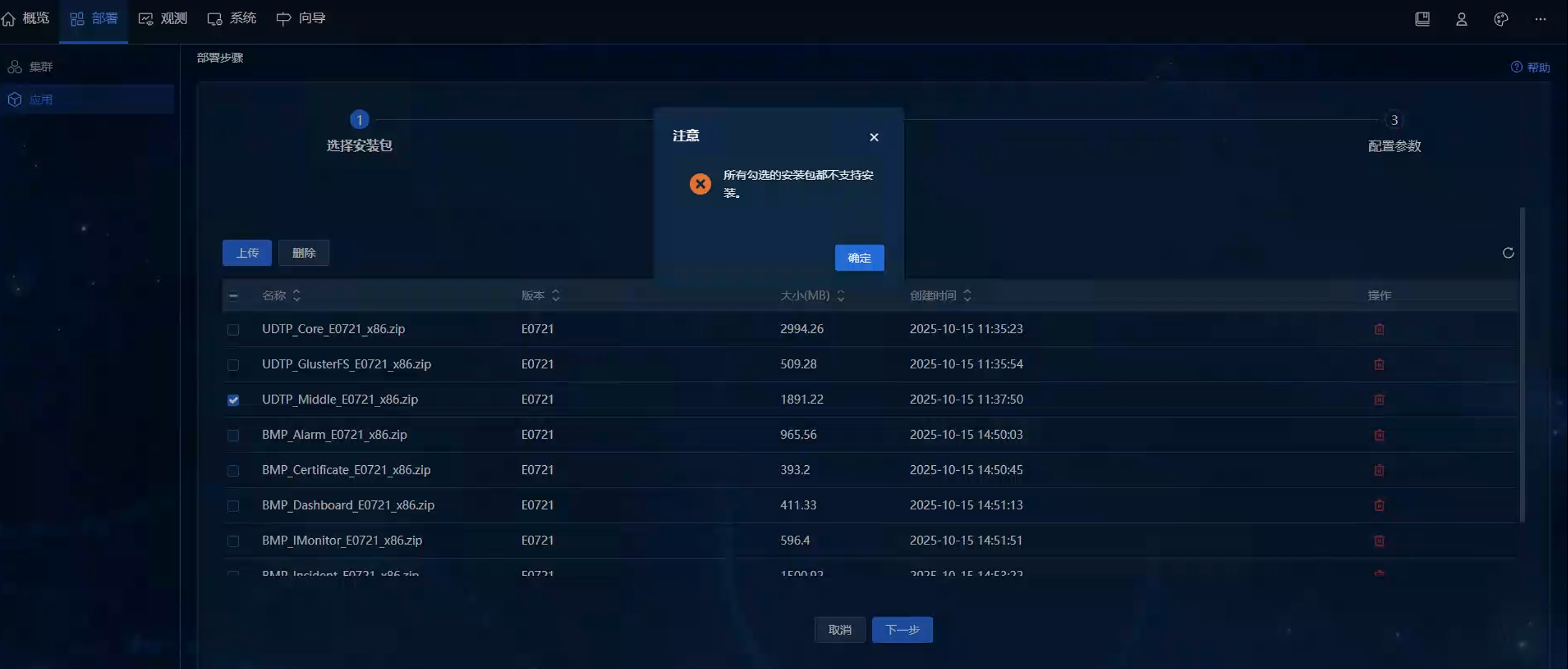Uncheck the UDTP_Middle_E0721_x86.zip checkbox
The width and height of the screenshot is (1568, 669).
click(x=233, y=400)
